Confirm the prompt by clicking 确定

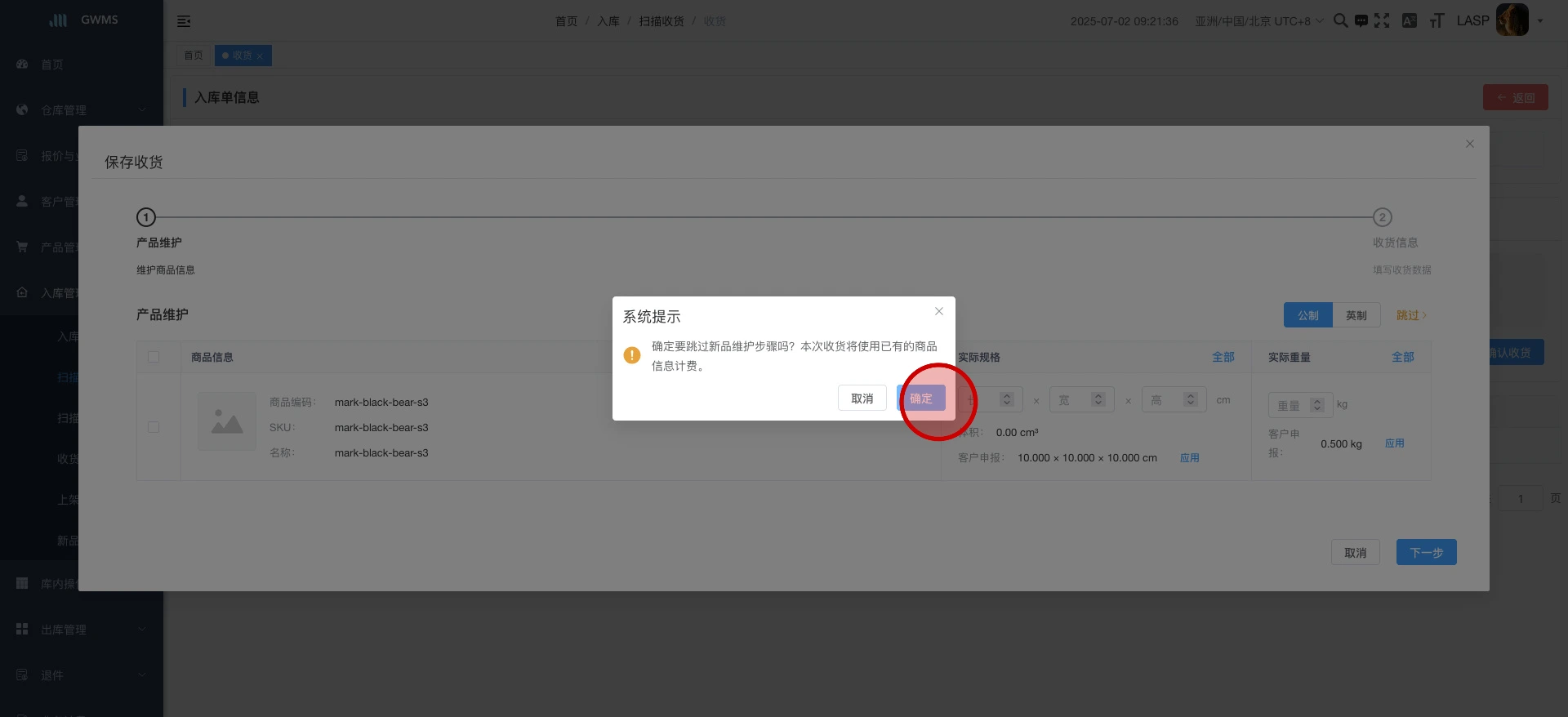click(921, 399)
